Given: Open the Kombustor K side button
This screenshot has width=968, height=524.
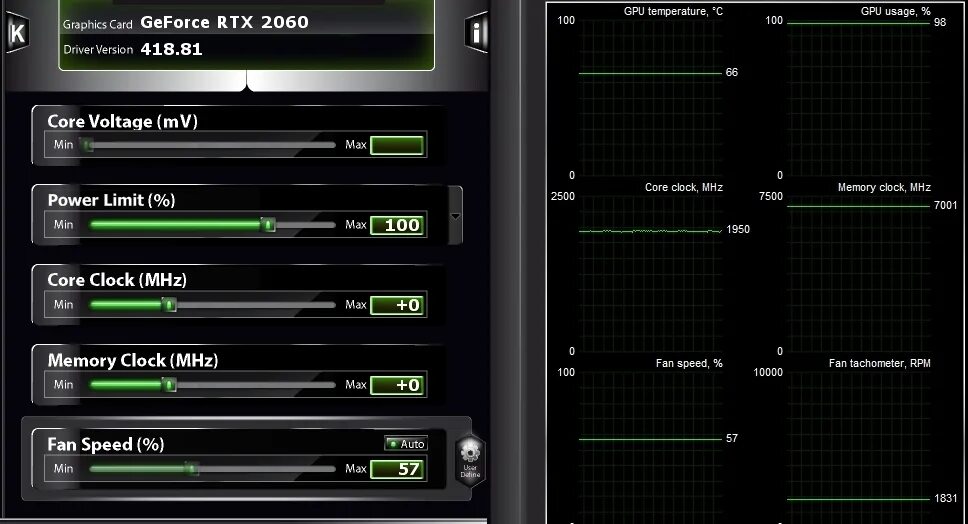Looking at the screenshot, I should (x=17, y=33).
